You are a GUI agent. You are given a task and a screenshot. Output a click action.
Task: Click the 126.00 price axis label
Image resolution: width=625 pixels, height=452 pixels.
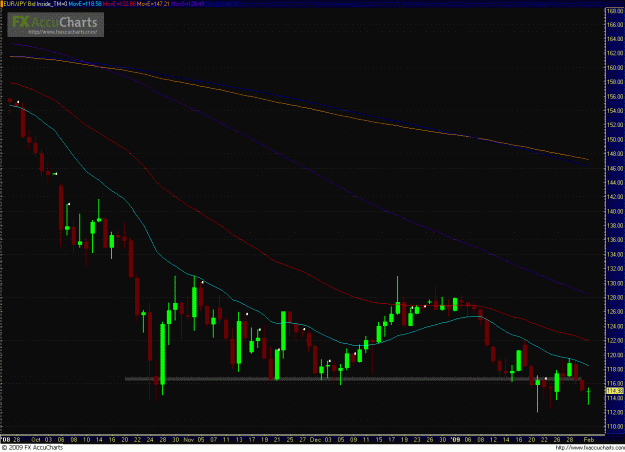click(615, 312)
